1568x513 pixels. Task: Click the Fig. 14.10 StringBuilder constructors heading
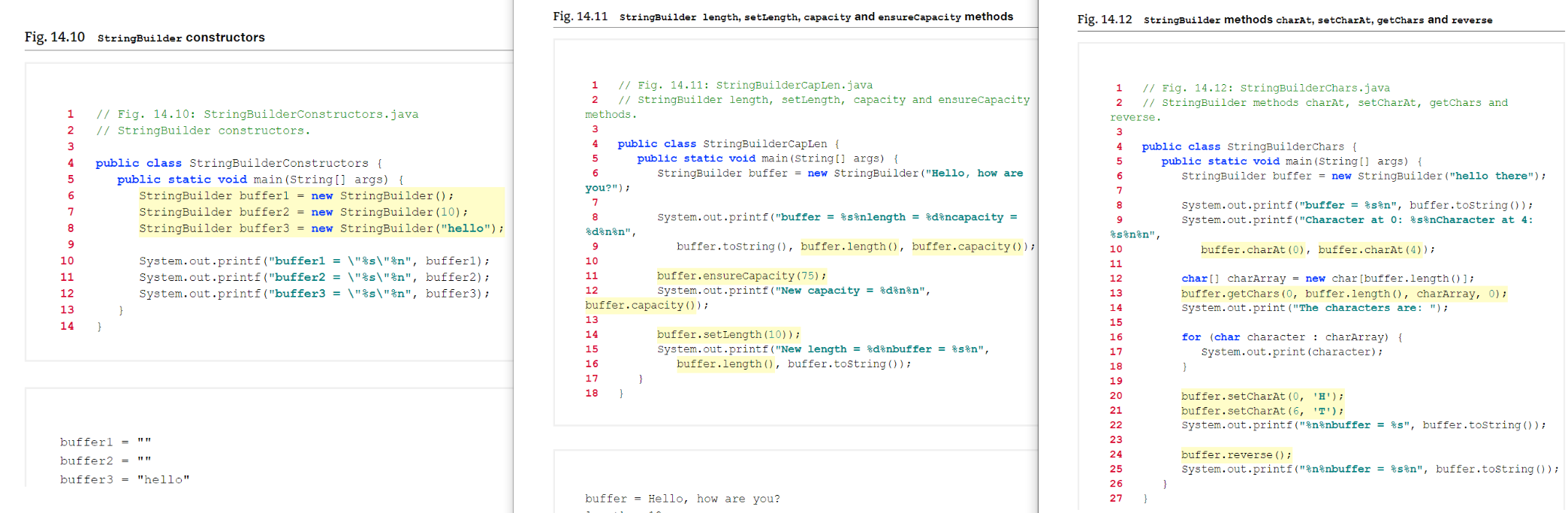pyautogui.click(x=145, y=37)
